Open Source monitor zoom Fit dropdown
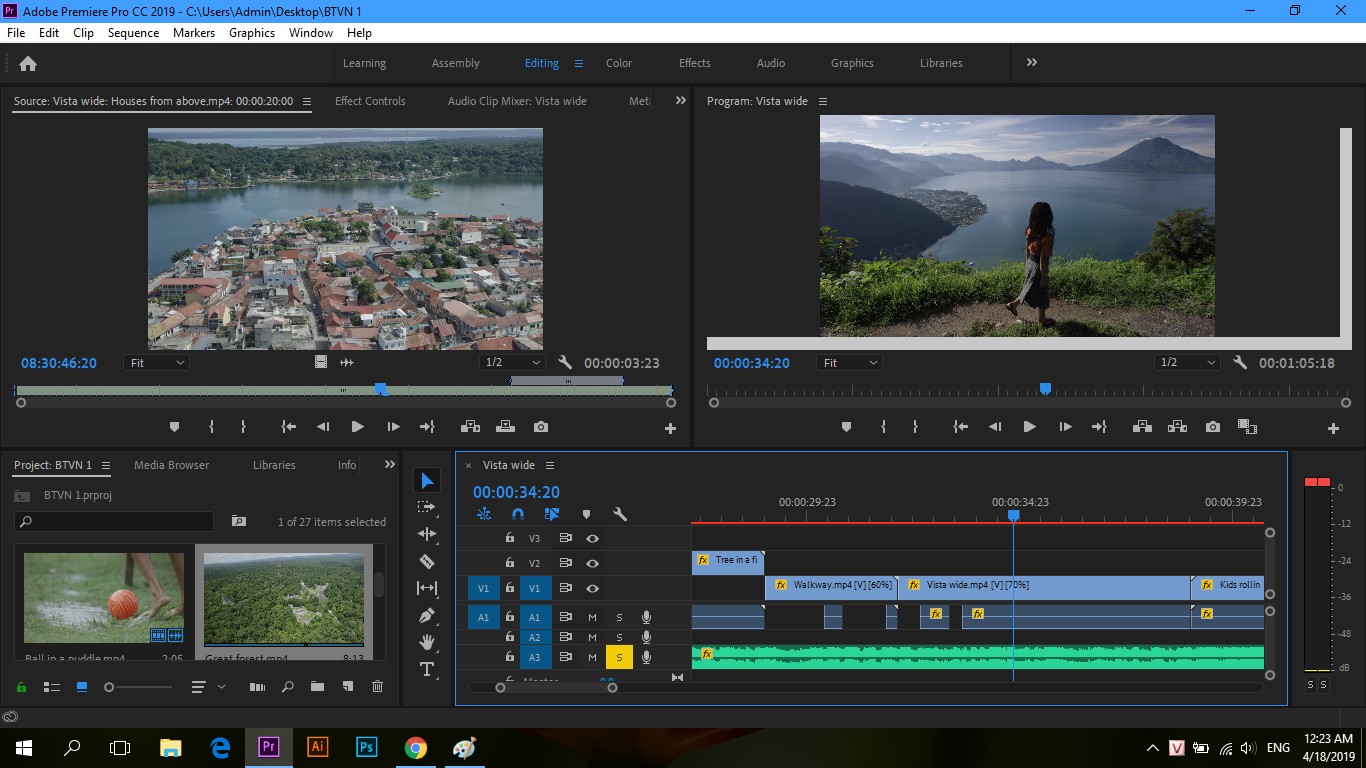Screen dimensions: 1366x768 point(156,363)
